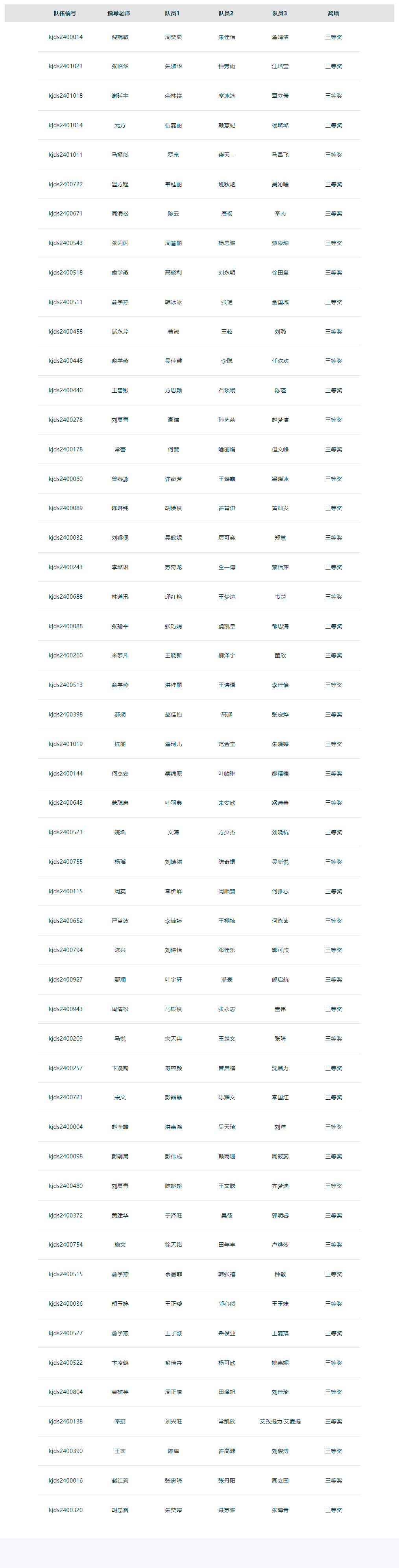
Task: Click the 队员1 column header
Action: (173, 13)
